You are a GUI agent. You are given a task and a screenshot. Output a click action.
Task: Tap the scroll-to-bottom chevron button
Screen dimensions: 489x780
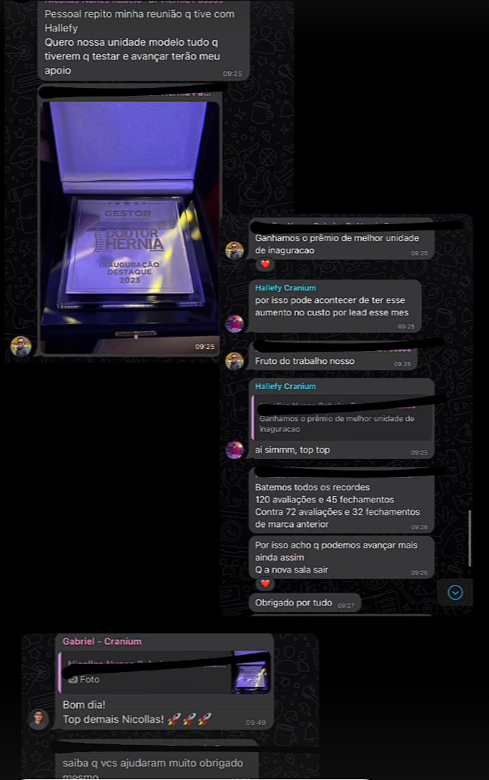(455, 592)
